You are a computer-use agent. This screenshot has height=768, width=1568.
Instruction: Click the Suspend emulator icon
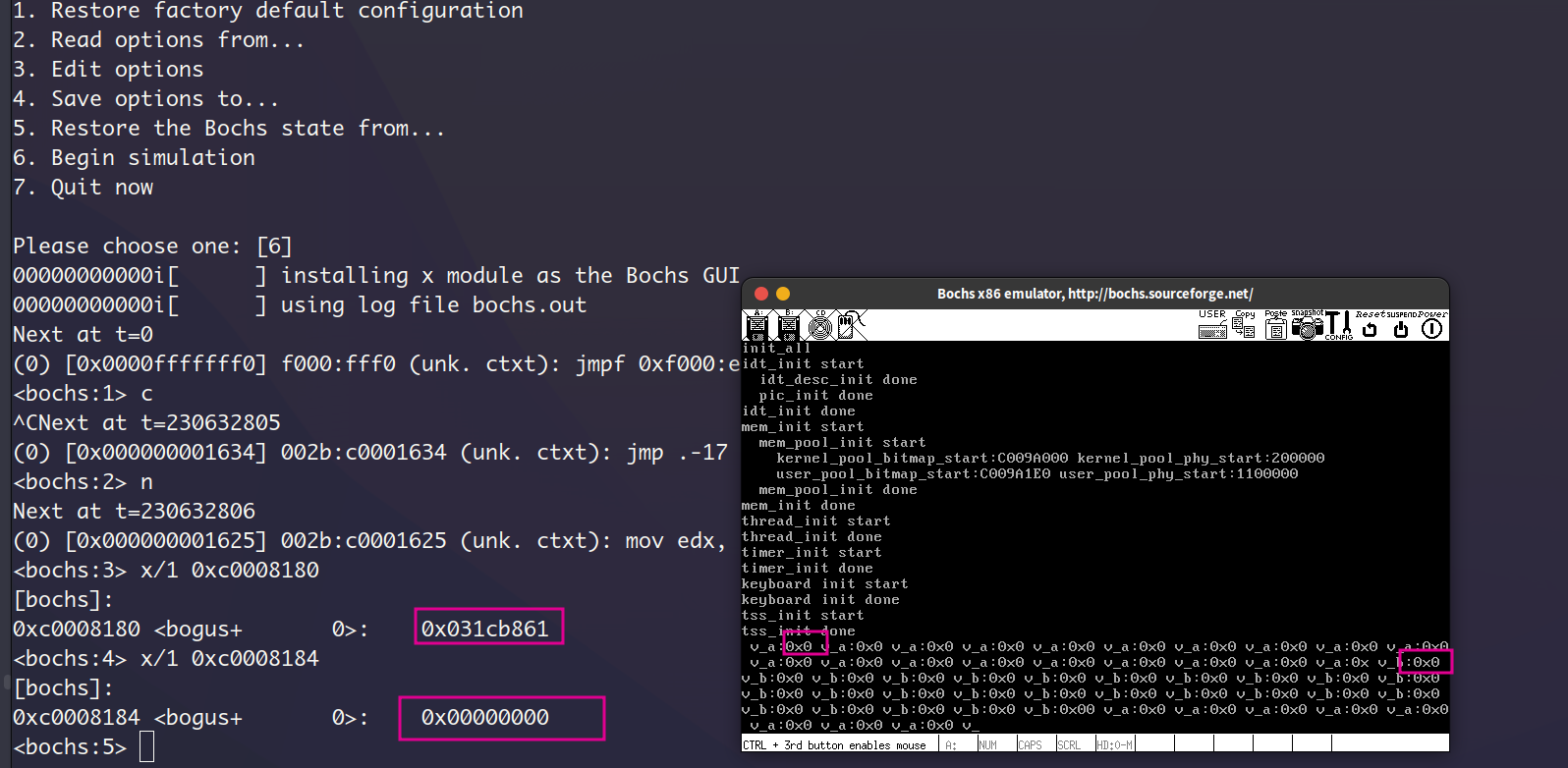(x=1401, y=325)
